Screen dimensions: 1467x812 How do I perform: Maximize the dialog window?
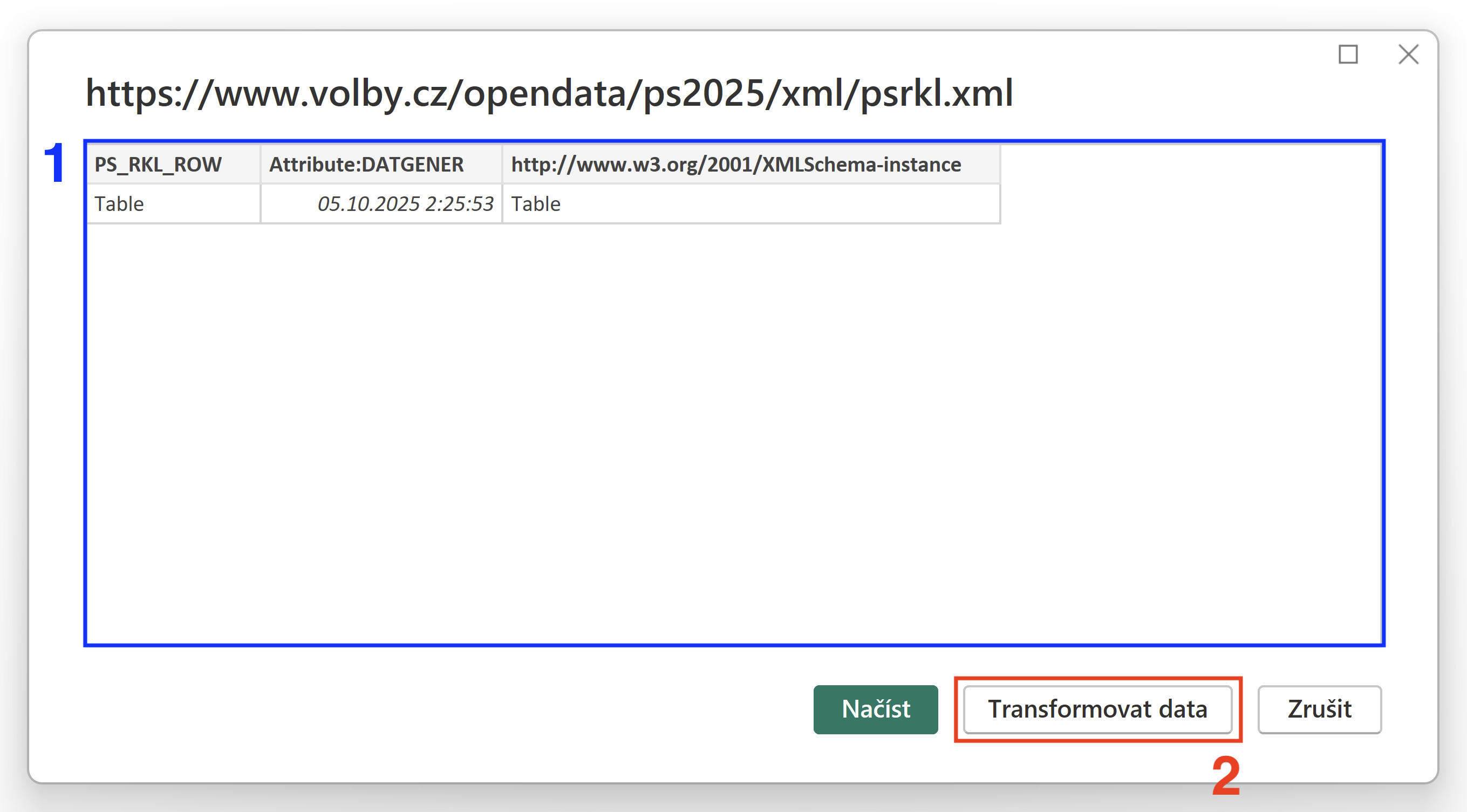click(x=1348, y=54)
